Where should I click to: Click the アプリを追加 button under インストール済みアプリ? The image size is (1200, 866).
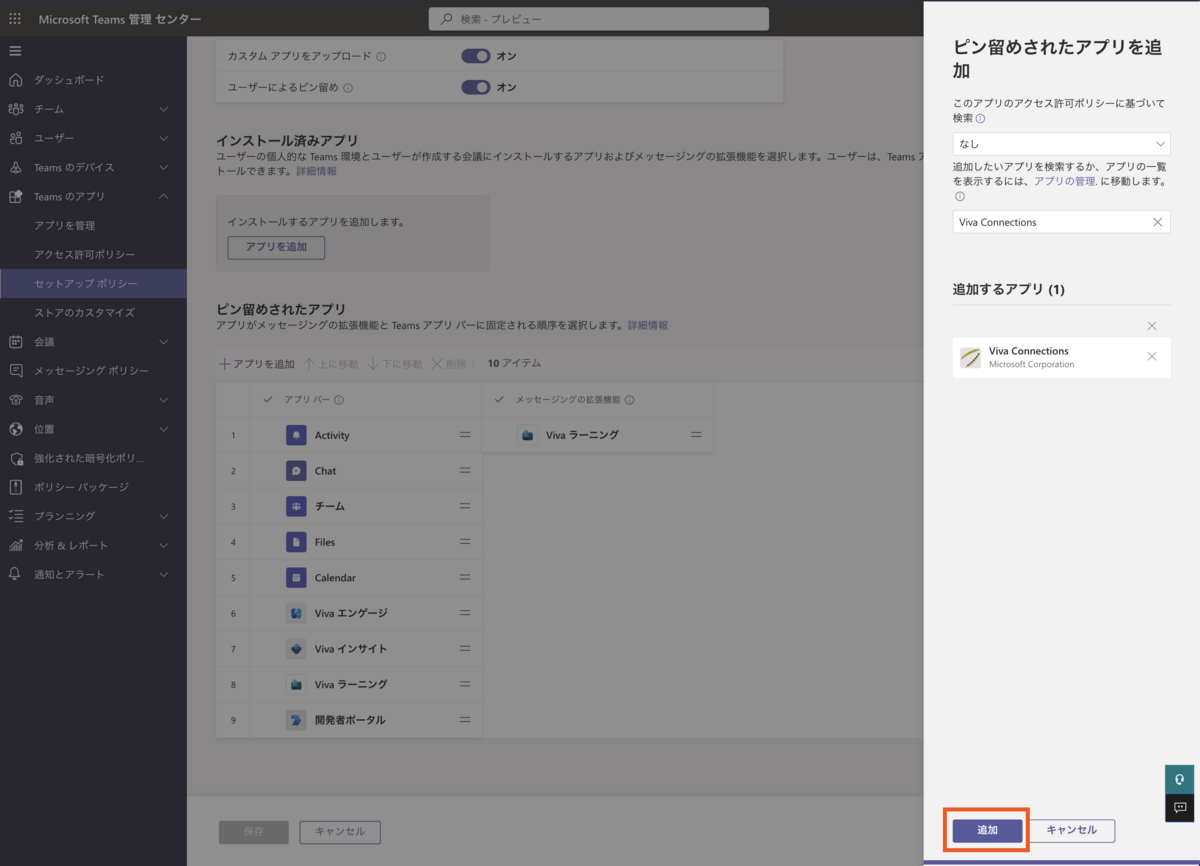pos(276,247)
